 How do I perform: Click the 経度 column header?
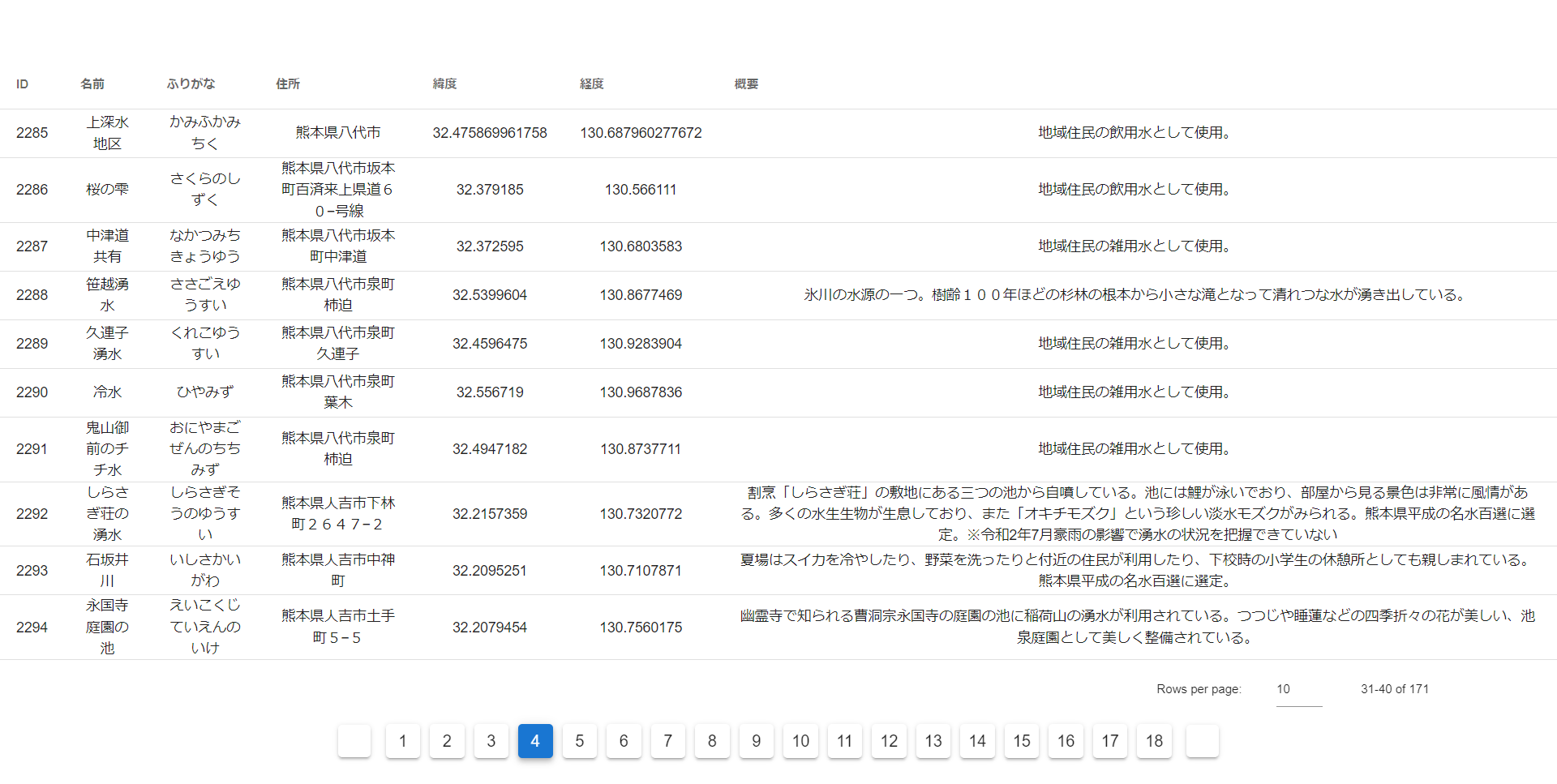591,84
